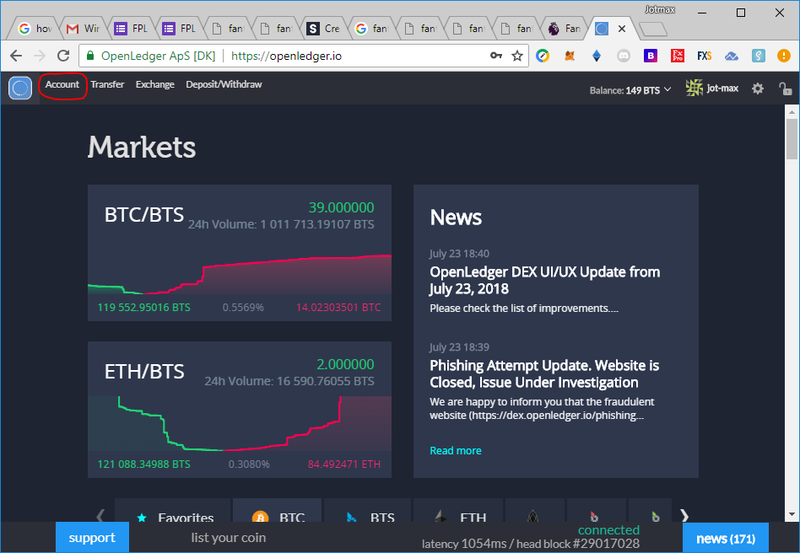Open the settings gear icon
Viewport: 800px width, 553px height.
coord(758,89)
